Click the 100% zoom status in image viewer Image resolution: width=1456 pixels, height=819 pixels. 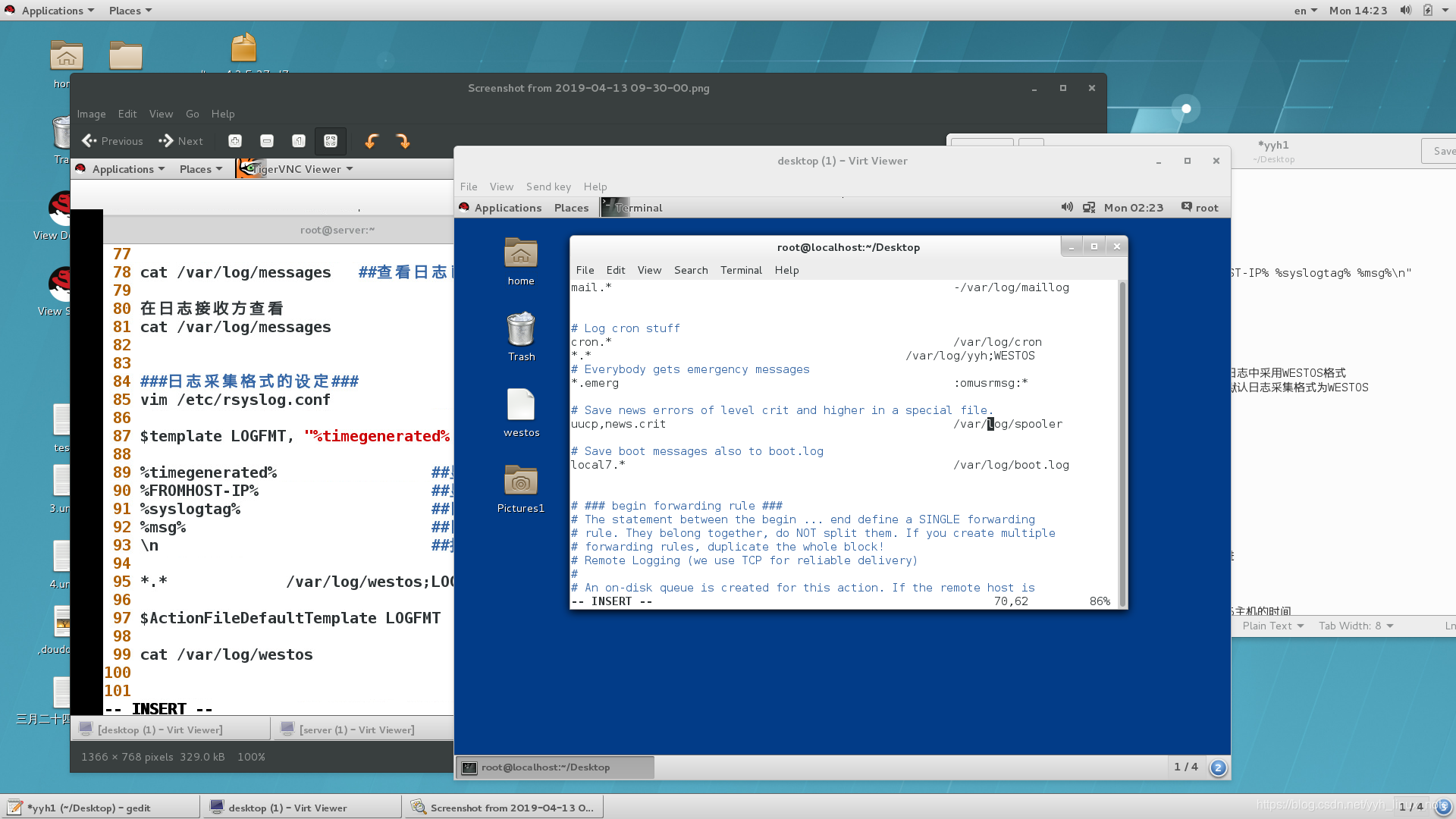[x=251, y=757]
